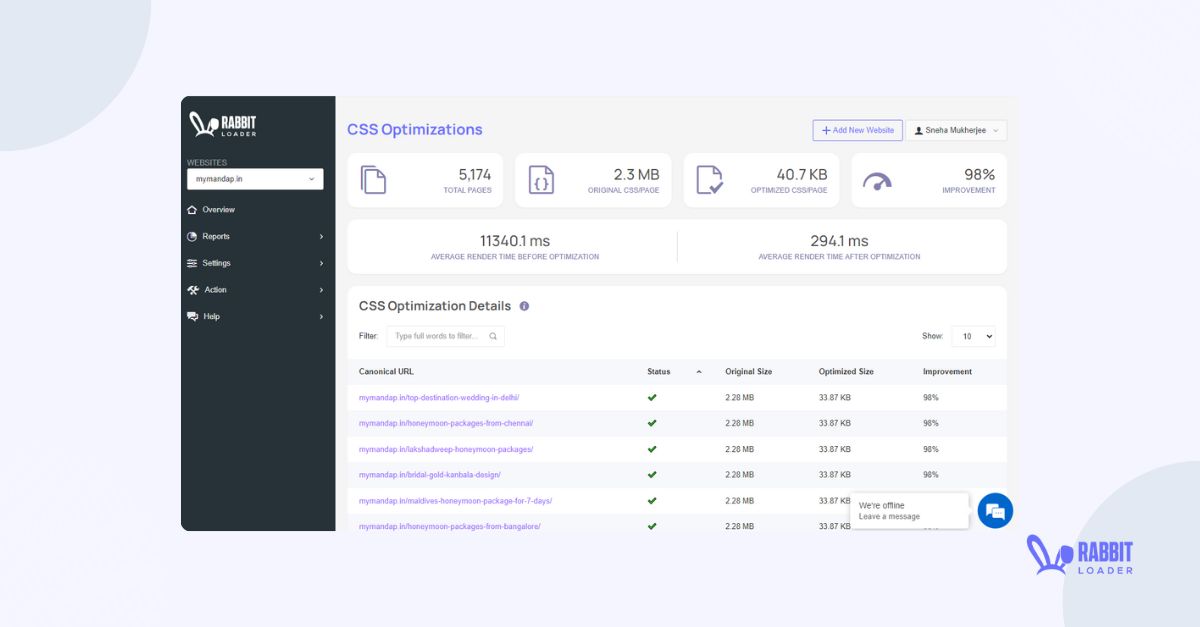
Task: Click the Add New Website button
Action: click(x=857, y=130)
